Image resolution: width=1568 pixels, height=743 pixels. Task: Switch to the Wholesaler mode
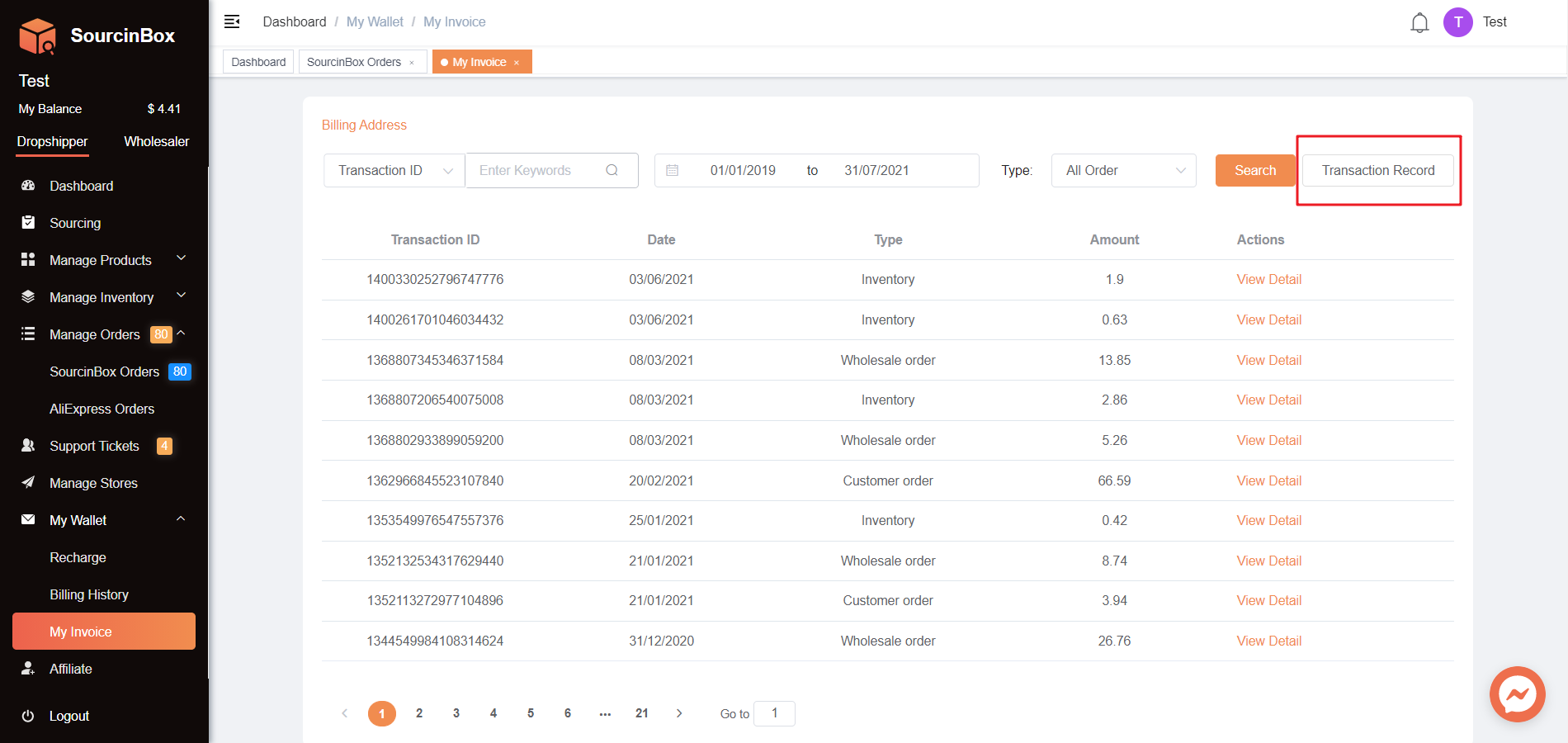click(x=157, y=141)
